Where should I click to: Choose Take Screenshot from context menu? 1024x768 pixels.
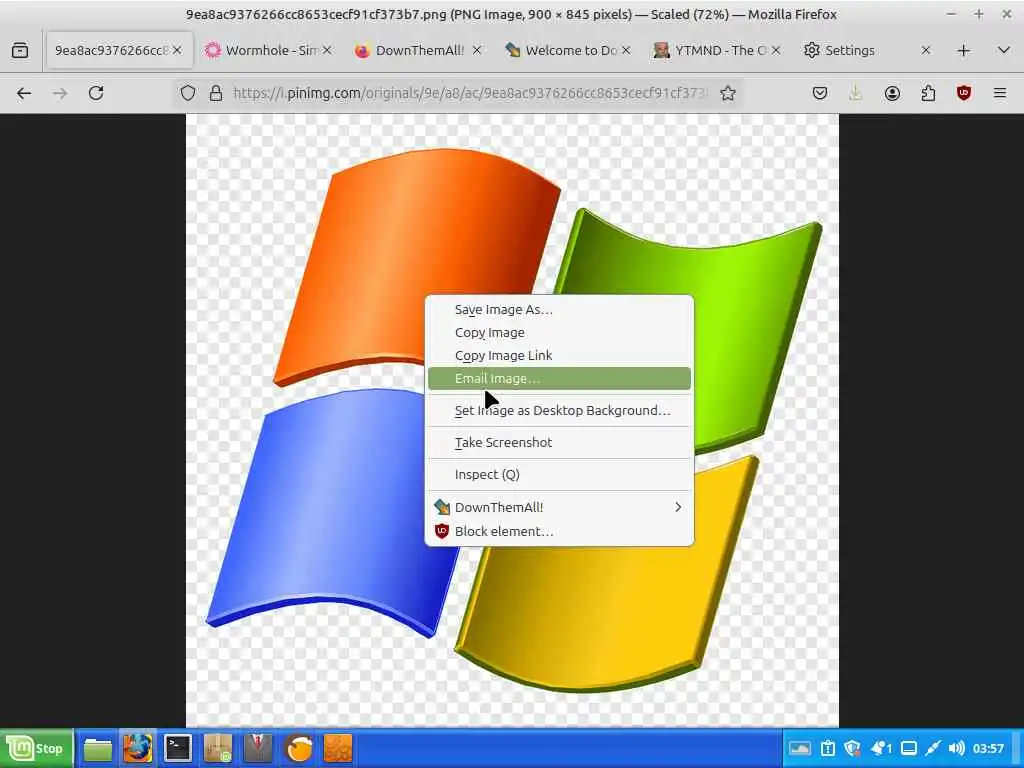[559, 442]
